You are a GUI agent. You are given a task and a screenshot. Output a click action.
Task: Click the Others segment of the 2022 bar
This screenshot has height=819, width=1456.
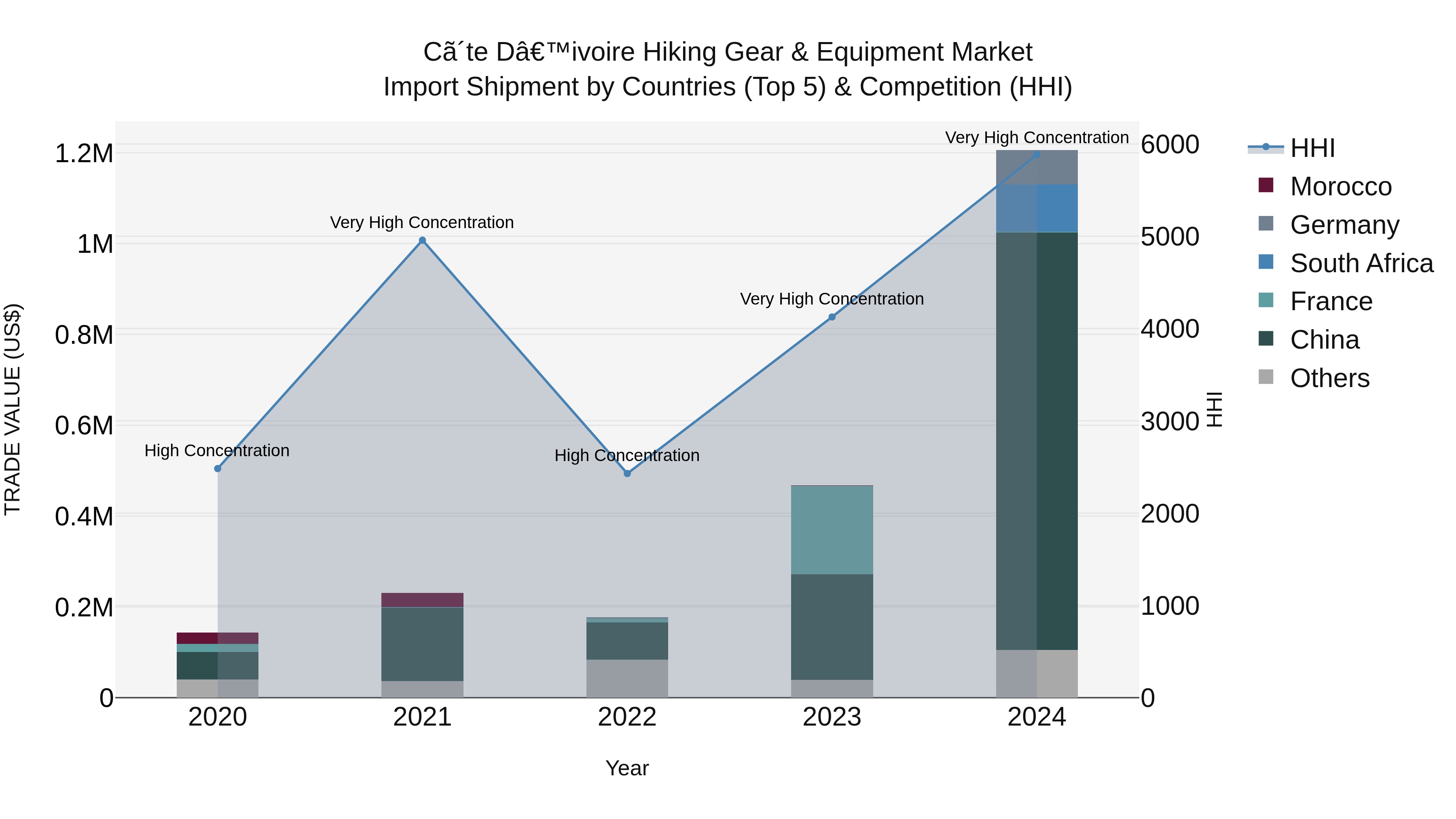click(627, 678)
